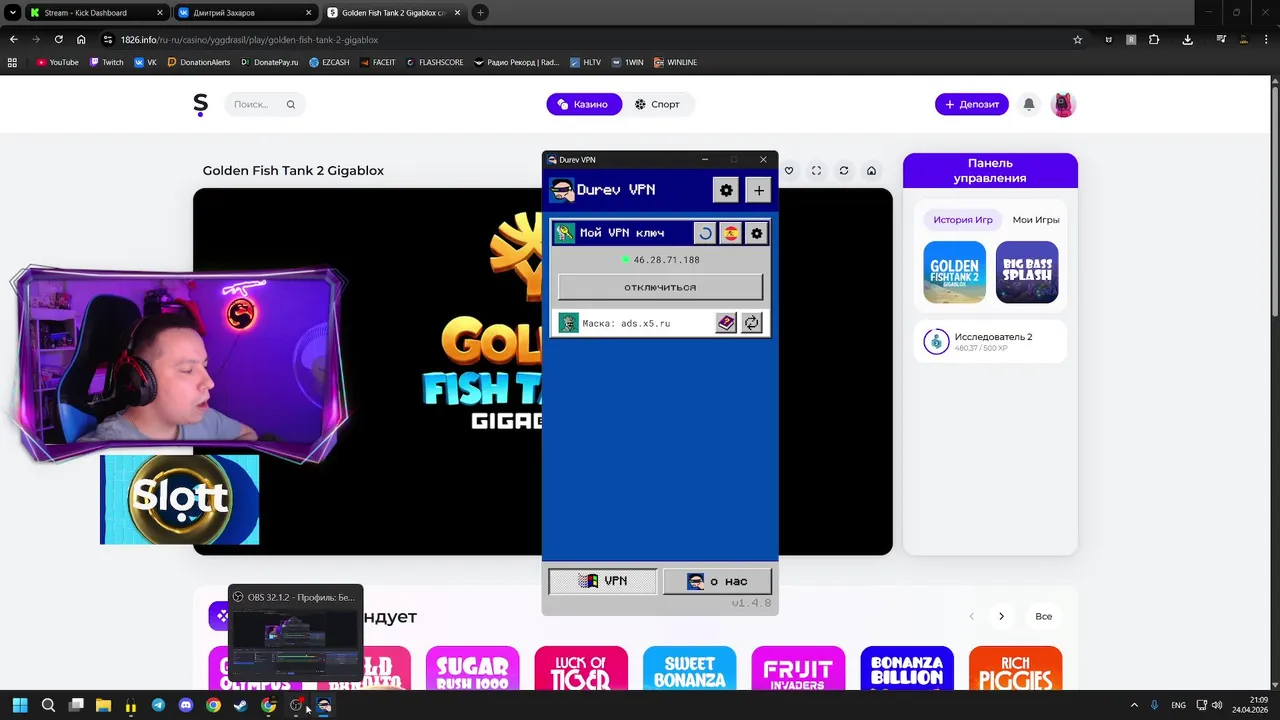Image resolution: width=1280 pixels, height=720 pixels.
Task: Disconnect using the отключиться button
Action: pos(660,287)
